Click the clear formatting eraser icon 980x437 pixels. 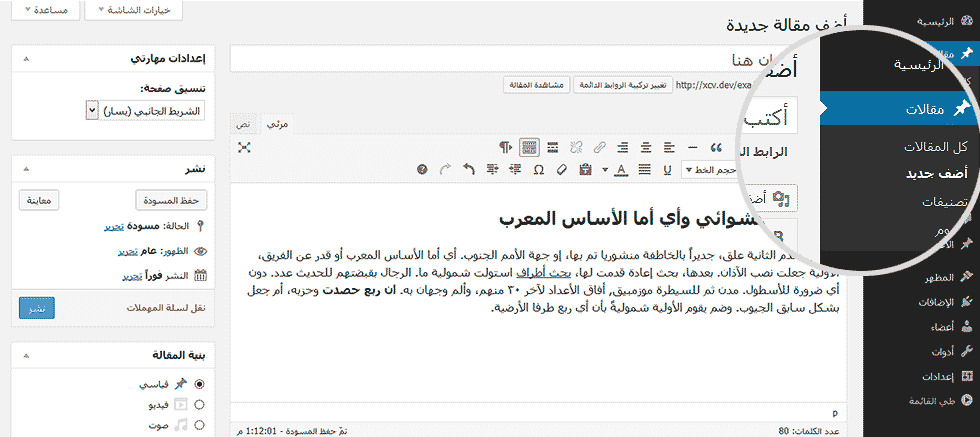(561, 169)
